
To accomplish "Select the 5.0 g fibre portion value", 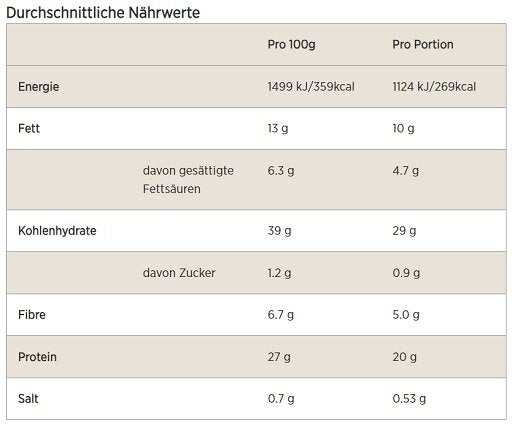I will coord(406,315).
